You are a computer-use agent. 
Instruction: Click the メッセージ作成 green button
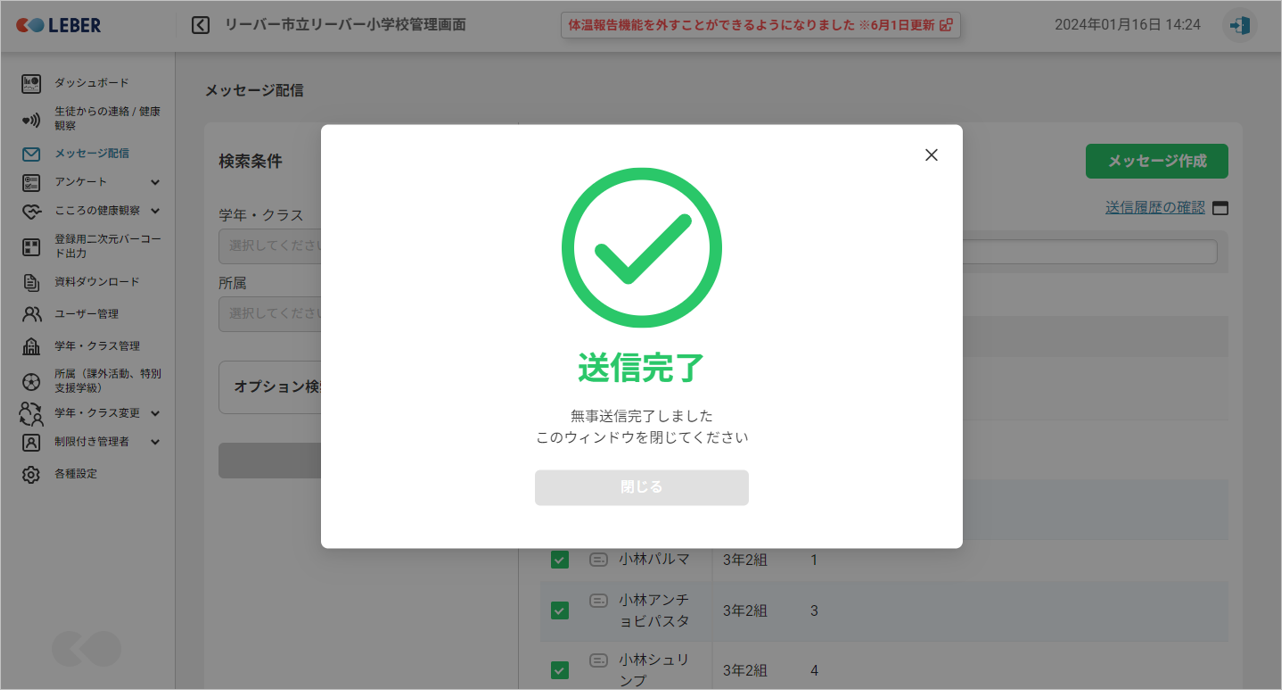[x=1156, y=161]
